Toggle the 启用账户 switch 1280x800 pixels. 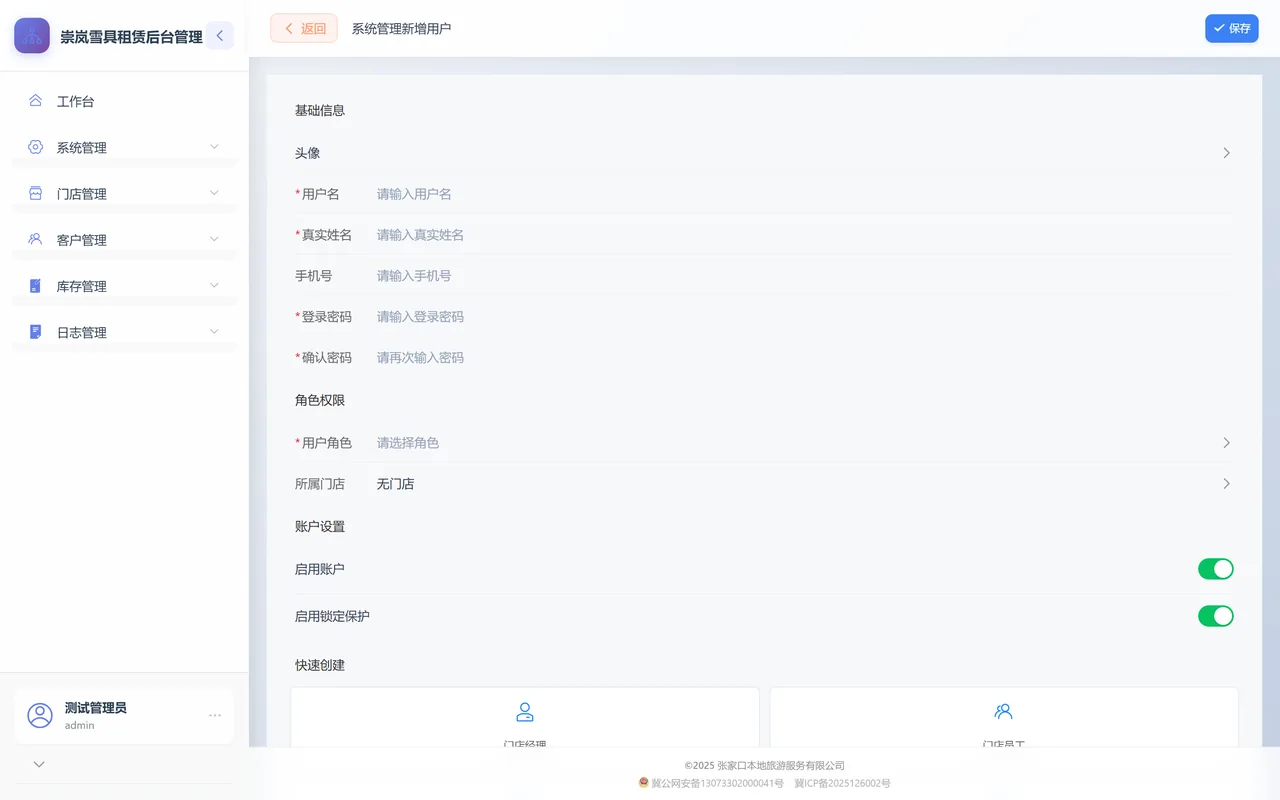(x=1216, y=569)
